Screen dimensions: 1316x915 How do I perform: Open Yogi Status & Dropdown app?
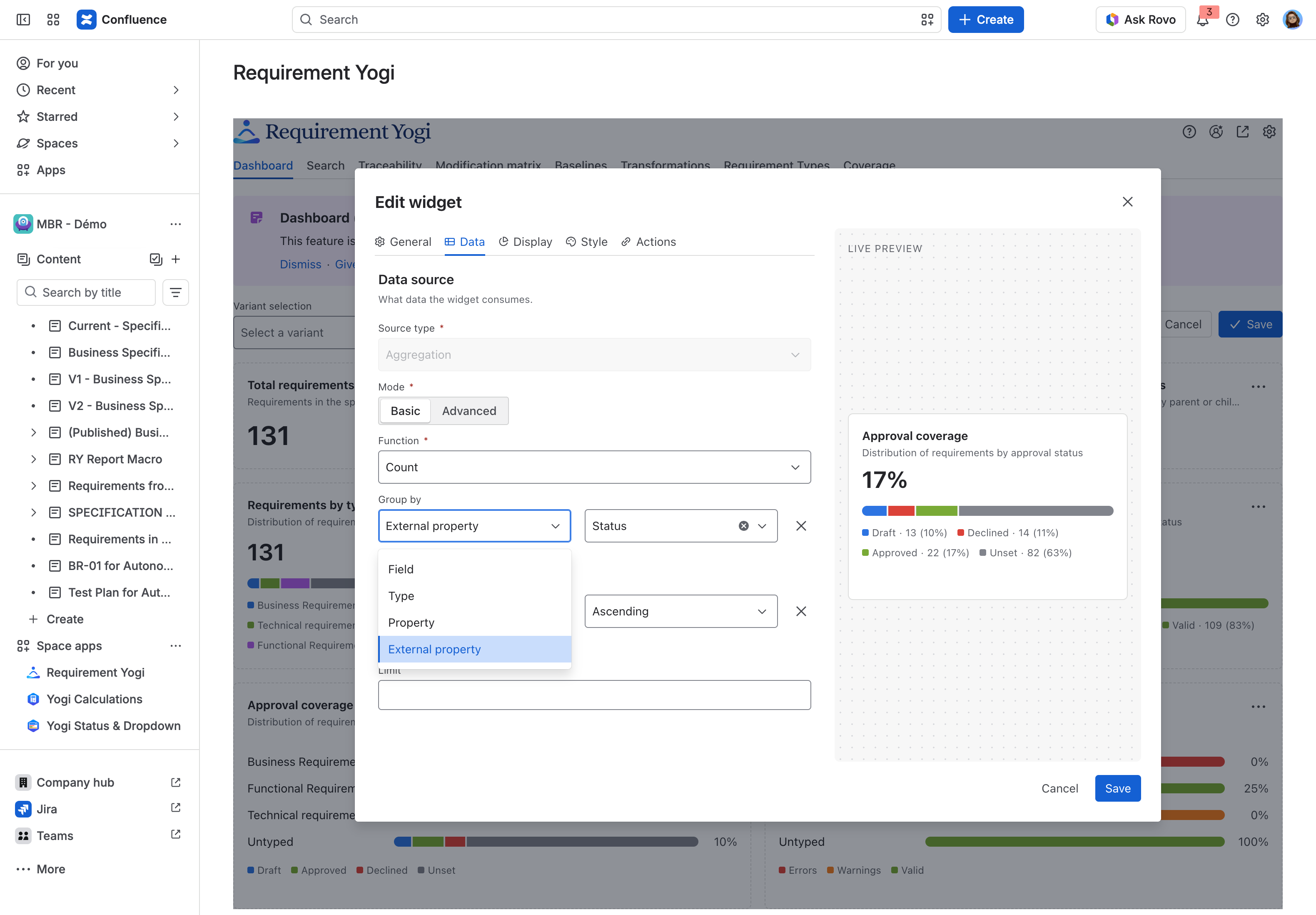113,726
